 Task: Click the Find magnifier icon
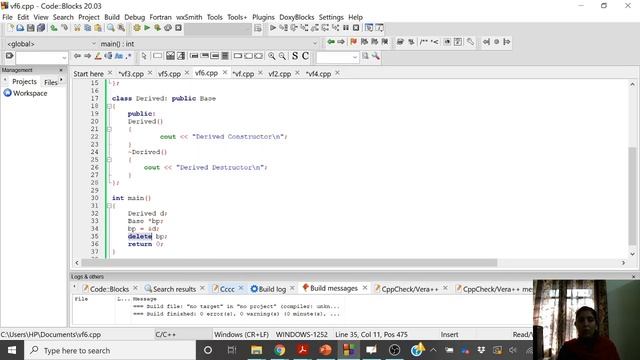point(111,28)
